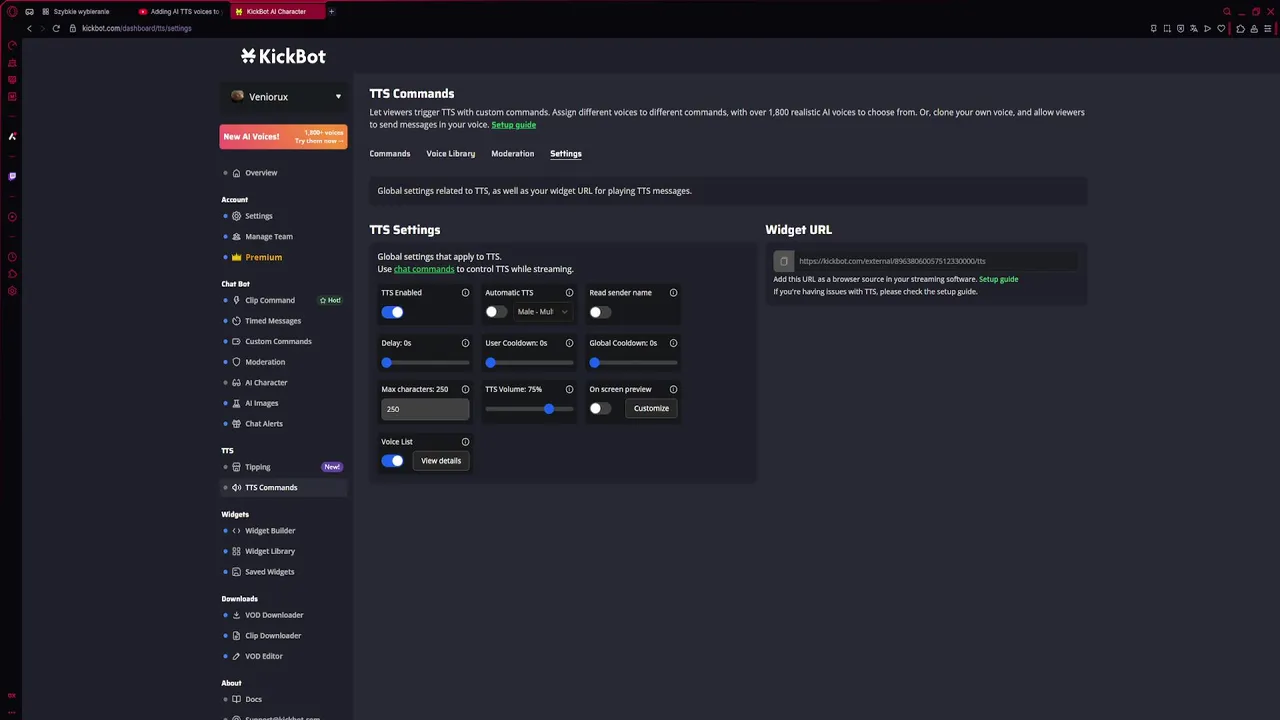The height and width of the screenshot is (720, 1280).
Task: Focus the Max characters input field
Action: point(425,409)
